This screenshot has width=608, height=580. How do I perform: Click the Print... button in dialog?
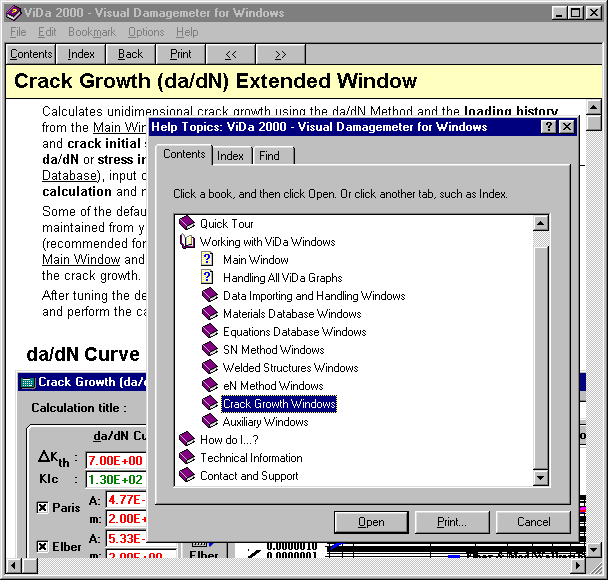click(452, 522)
